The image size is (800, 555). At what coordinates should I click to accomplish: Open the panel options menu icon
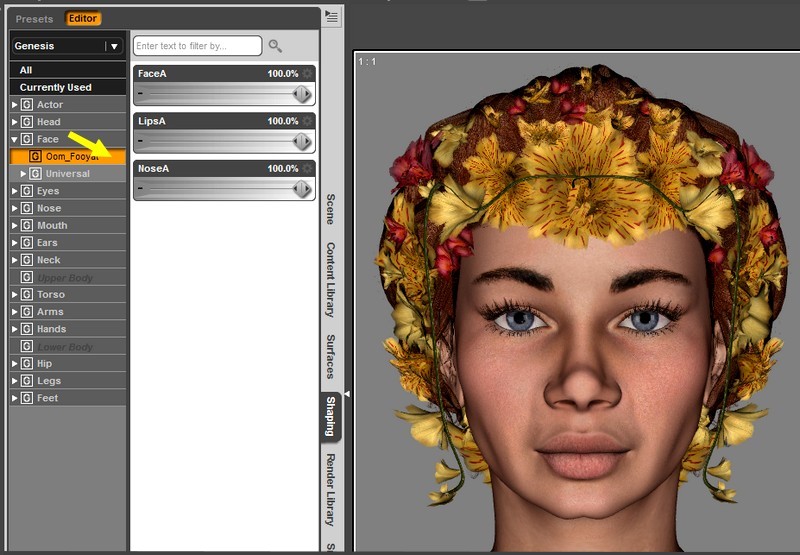tap(332, 17)
